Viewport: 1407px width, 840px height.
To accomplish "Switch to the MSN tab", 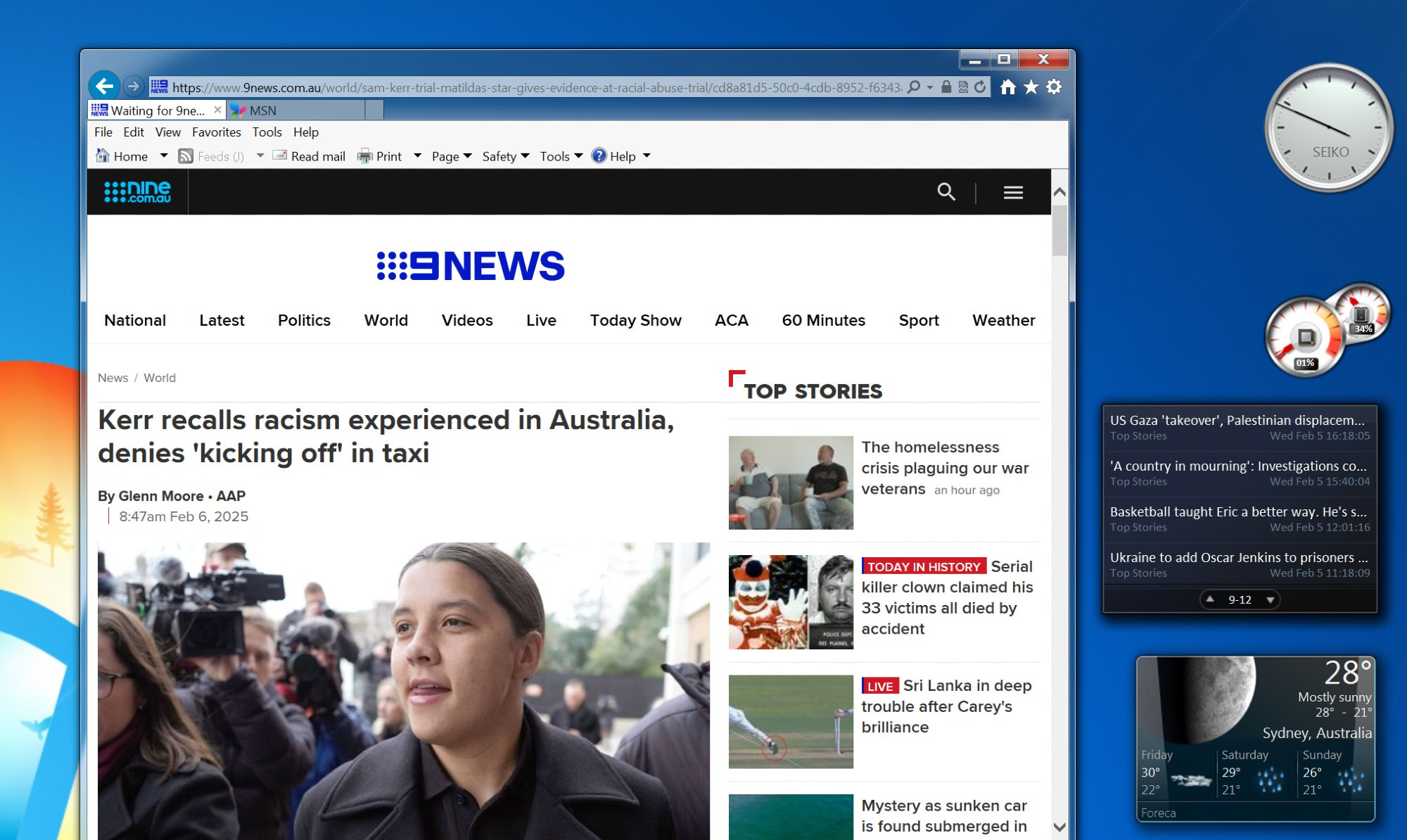I will point(295,110).
